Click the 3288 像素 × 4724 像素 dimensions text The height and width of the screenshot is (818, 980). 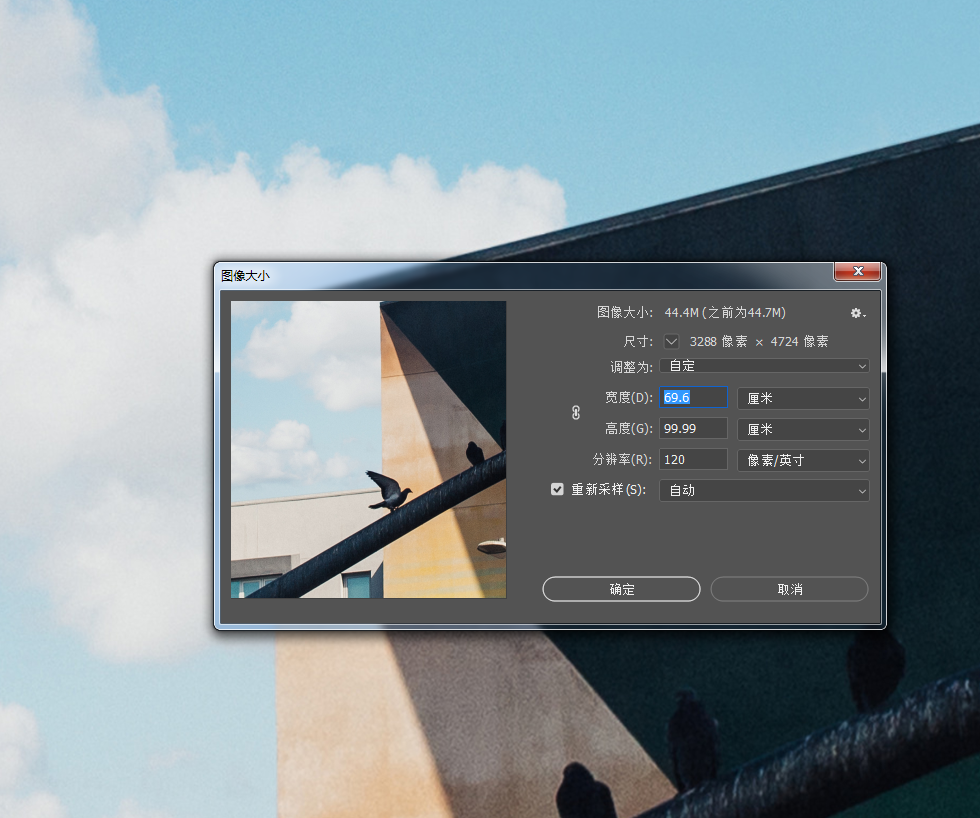coord(759,341)
